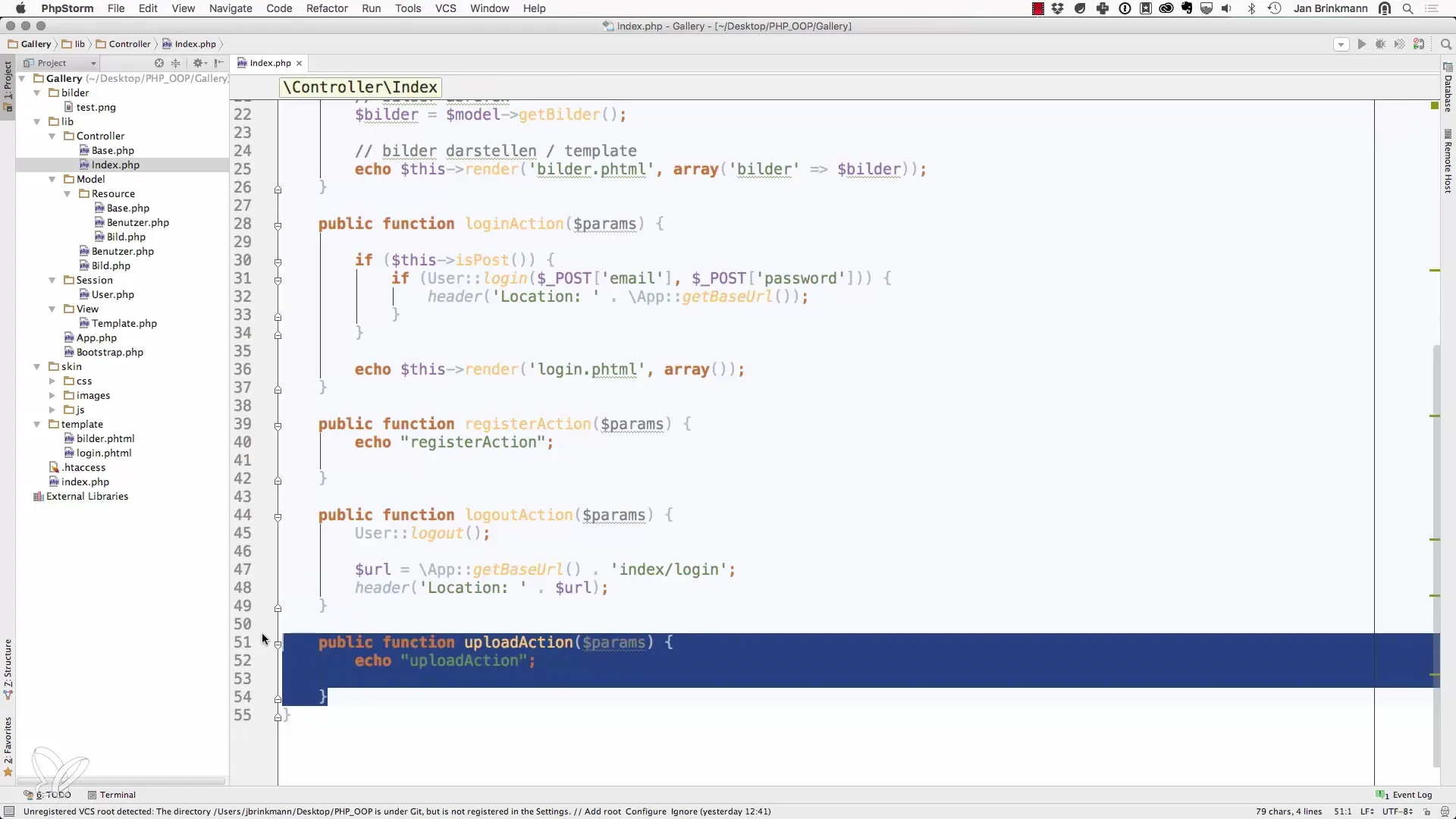Select Benutzer.php under Resource folder
This screenshot has width=1456, height=819.
(x=137, y=222)
